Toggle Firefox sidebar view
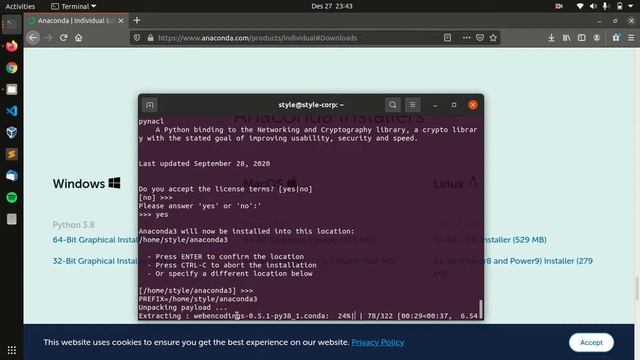 click(x=582, y=38)
